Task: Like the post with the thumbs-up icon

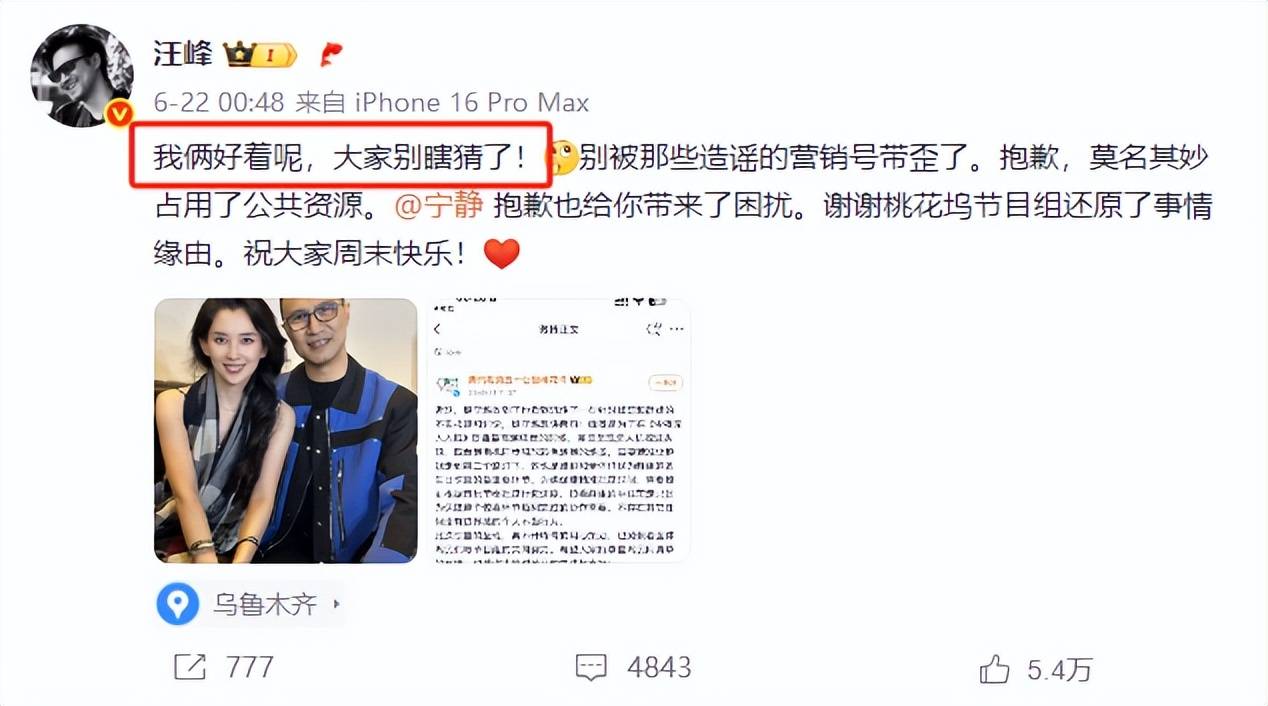Action: 994,668
